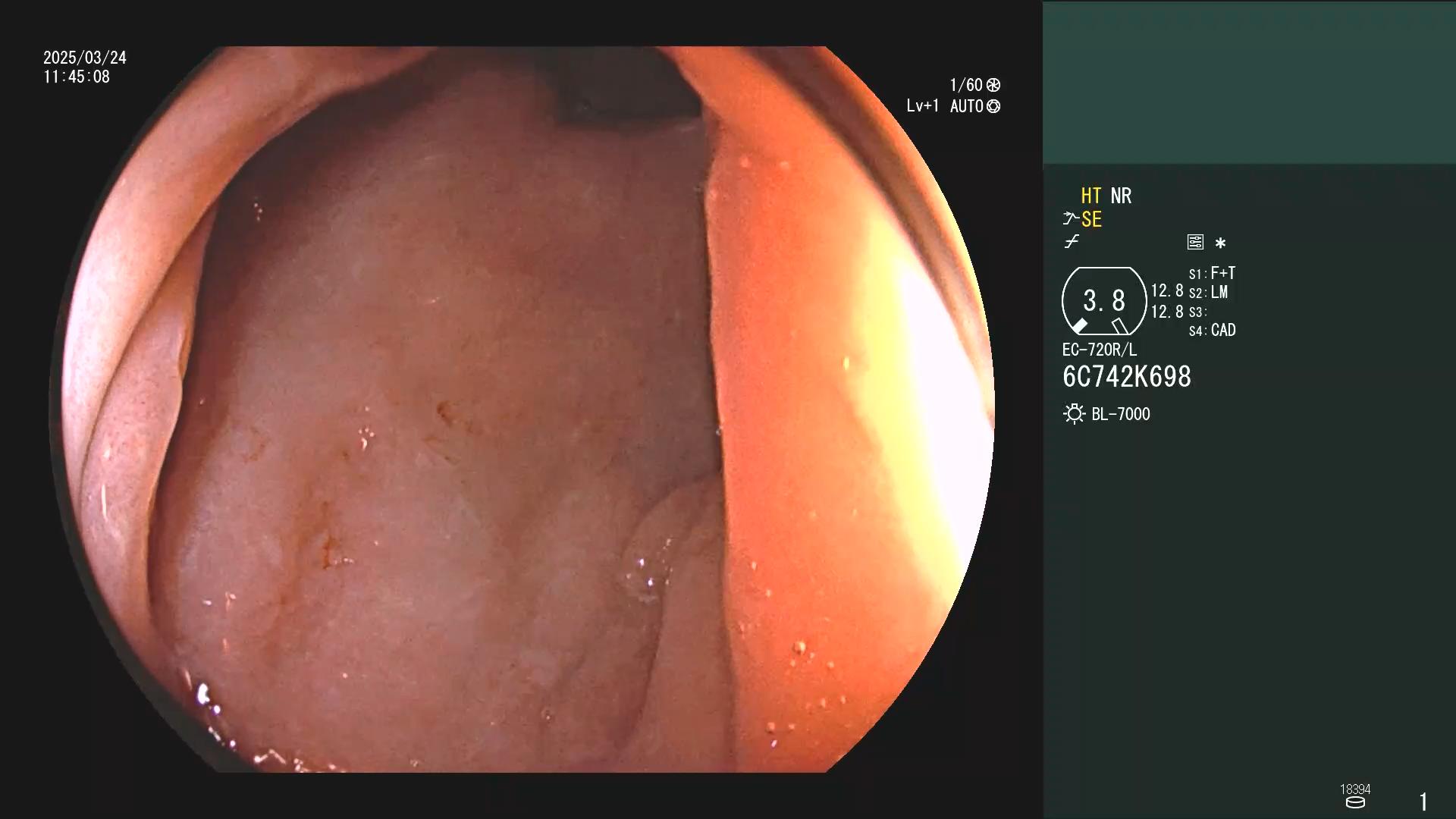Click the scope tip diagram showing 3.8
The height and width of the screenshot is (819, 1456).
tap(1104, 301)
